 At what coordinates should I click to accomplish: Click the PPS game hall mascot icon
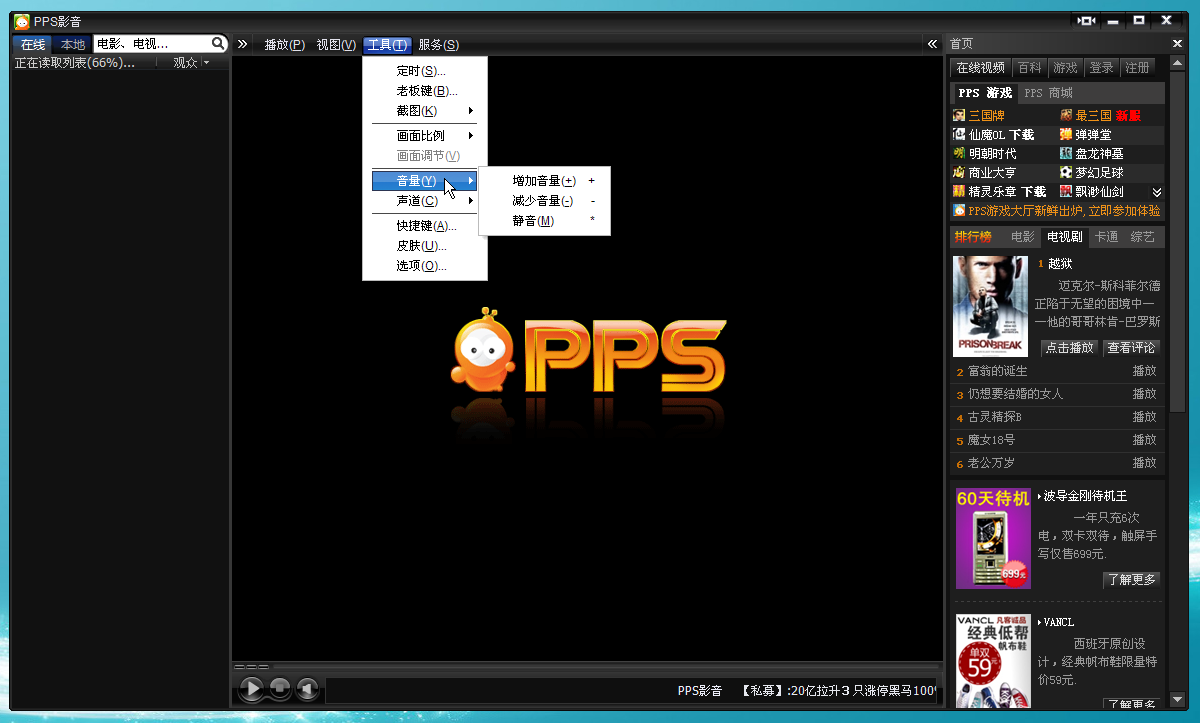959,211
